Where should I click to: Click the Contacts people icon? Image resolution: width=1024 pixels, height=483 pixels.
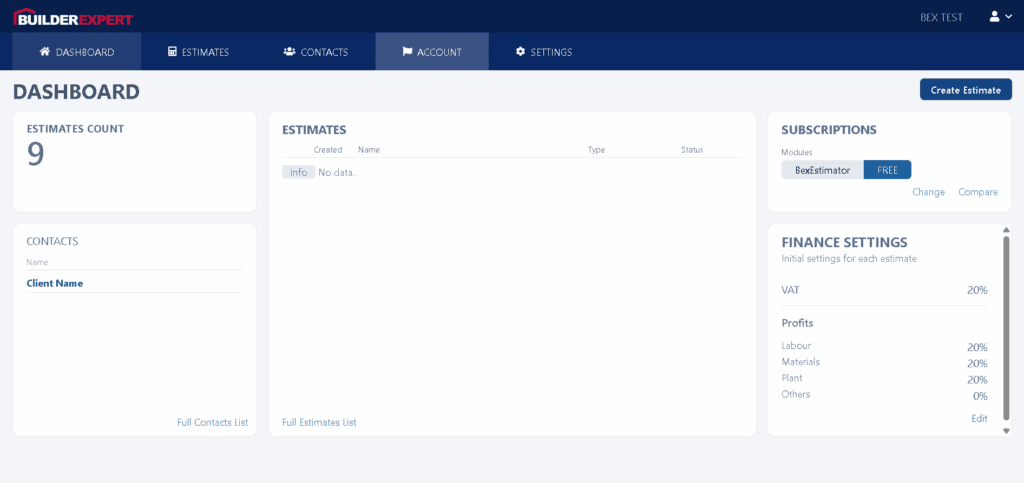289,52
